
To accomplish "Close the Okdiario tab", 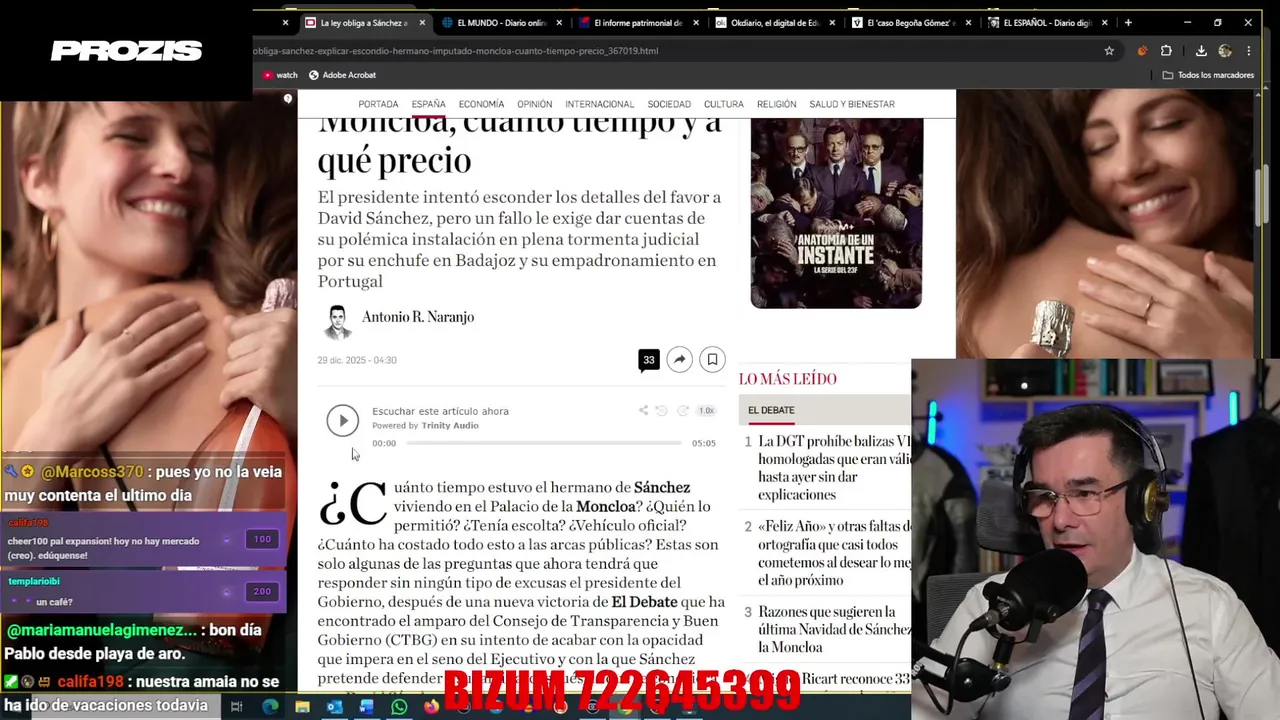I will click(832, 23).
